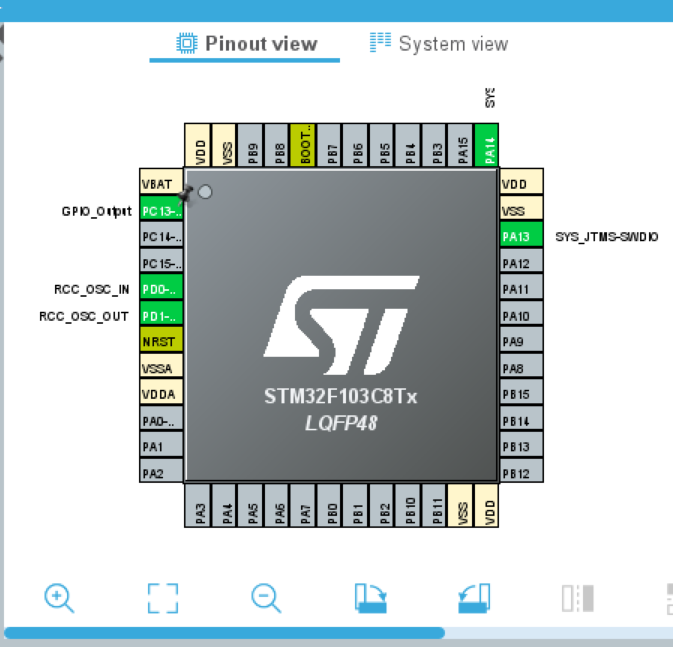Open the System view tab
The width and height of the screenshot is (673, 647).
(x=439, y=44)
